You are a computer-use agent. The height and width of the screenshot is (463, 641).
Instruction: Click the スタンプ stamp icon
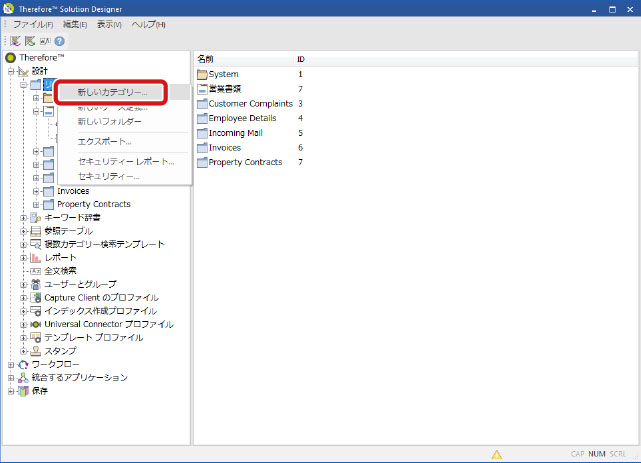36,351
